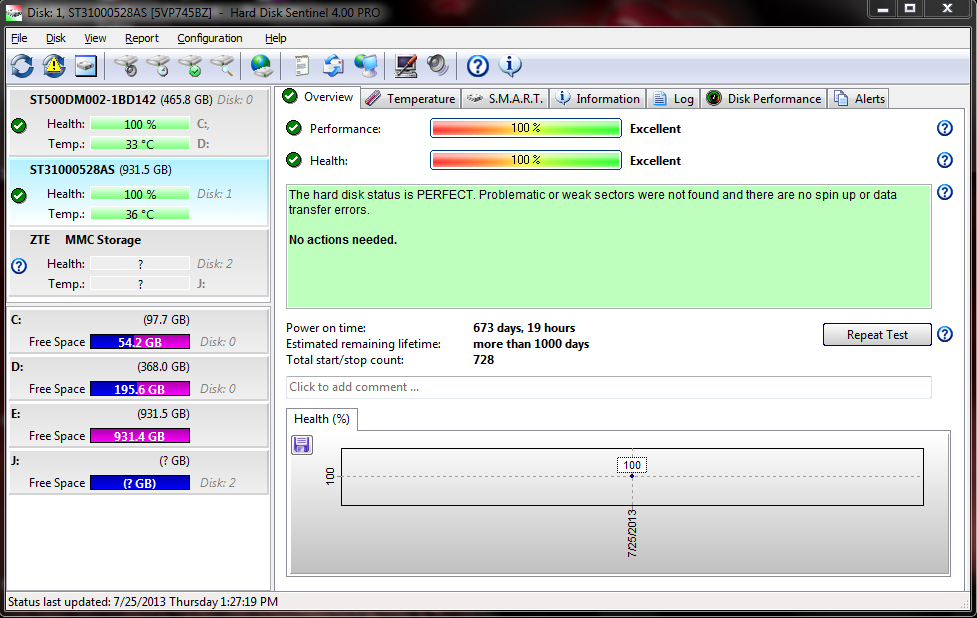Viewport: 977px width, 618px height.
Task: Switch to the Temperature tab
Action: coord(410,98)
